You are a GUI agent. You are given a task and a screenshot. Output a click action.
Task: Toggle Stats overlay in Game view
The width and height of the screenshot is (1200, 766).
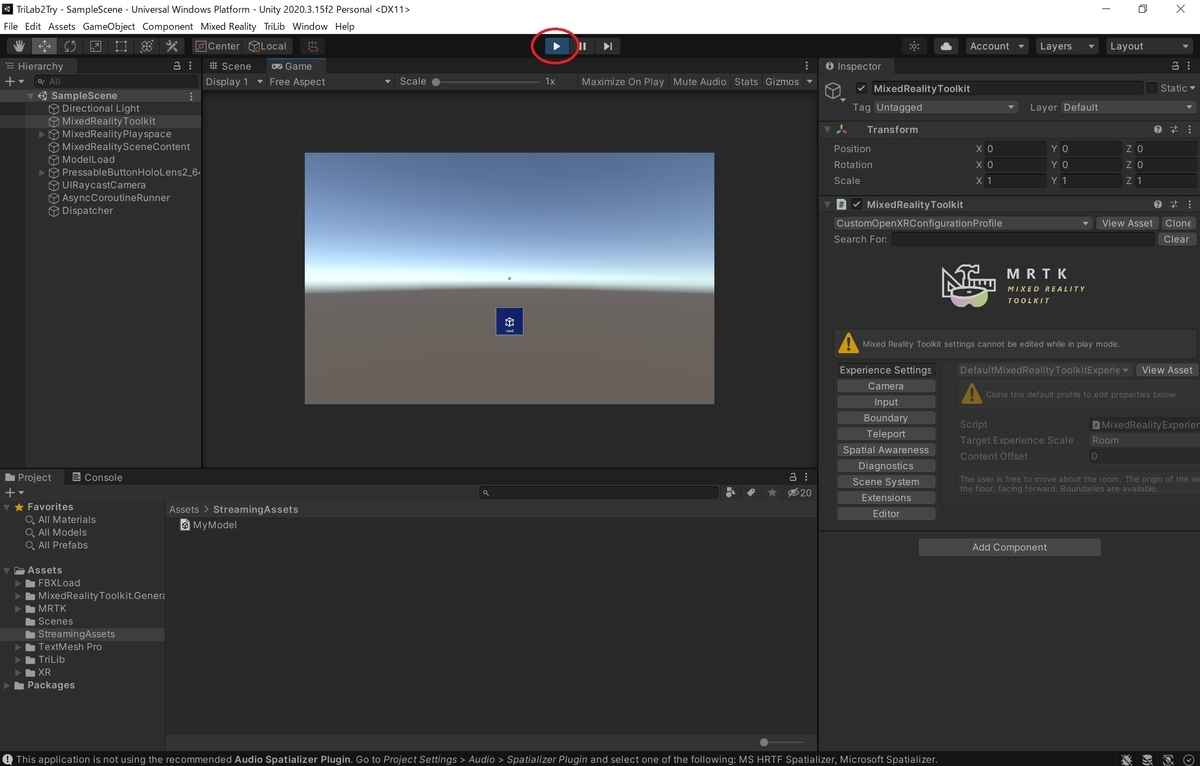pos(746,81)
